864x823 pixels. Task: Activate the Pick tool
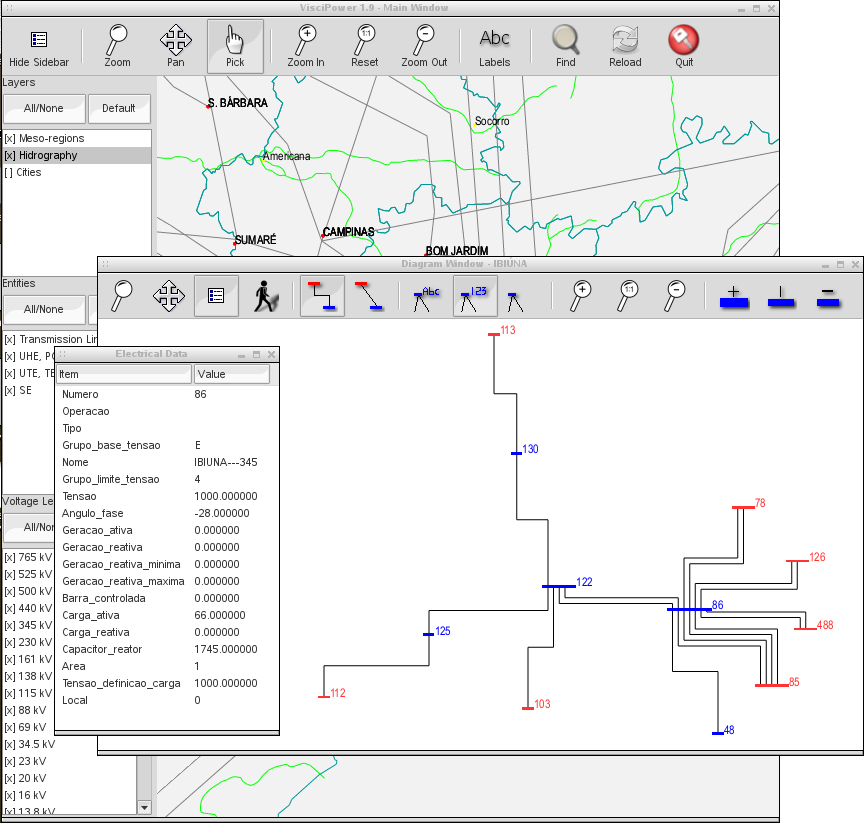point(235,47)
